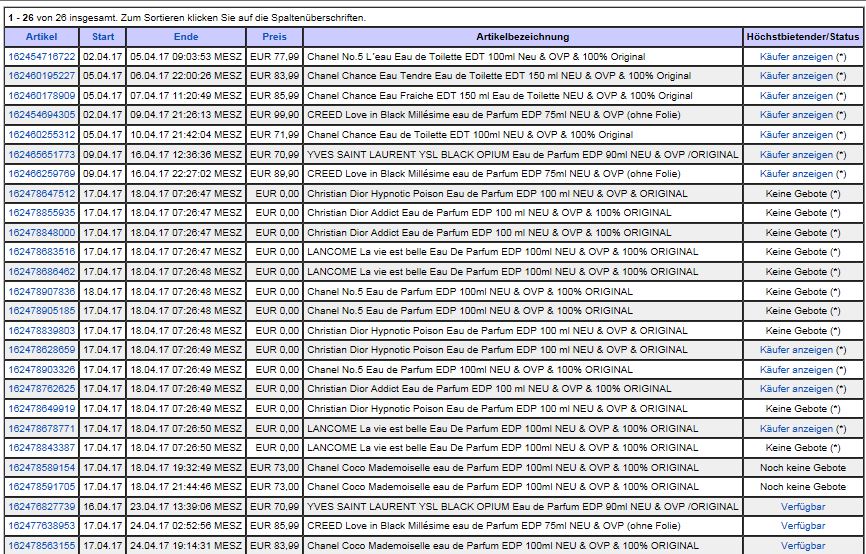Click Verfügbar for item 162478563155

803,546
